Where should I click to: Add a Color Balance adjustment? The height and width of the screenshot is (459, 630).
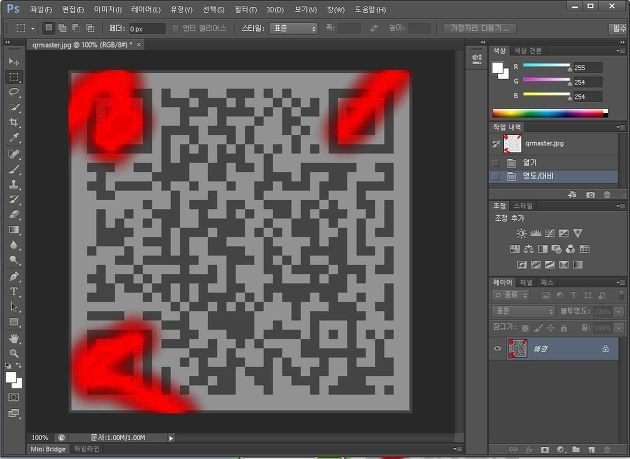(x=529, y=249)
